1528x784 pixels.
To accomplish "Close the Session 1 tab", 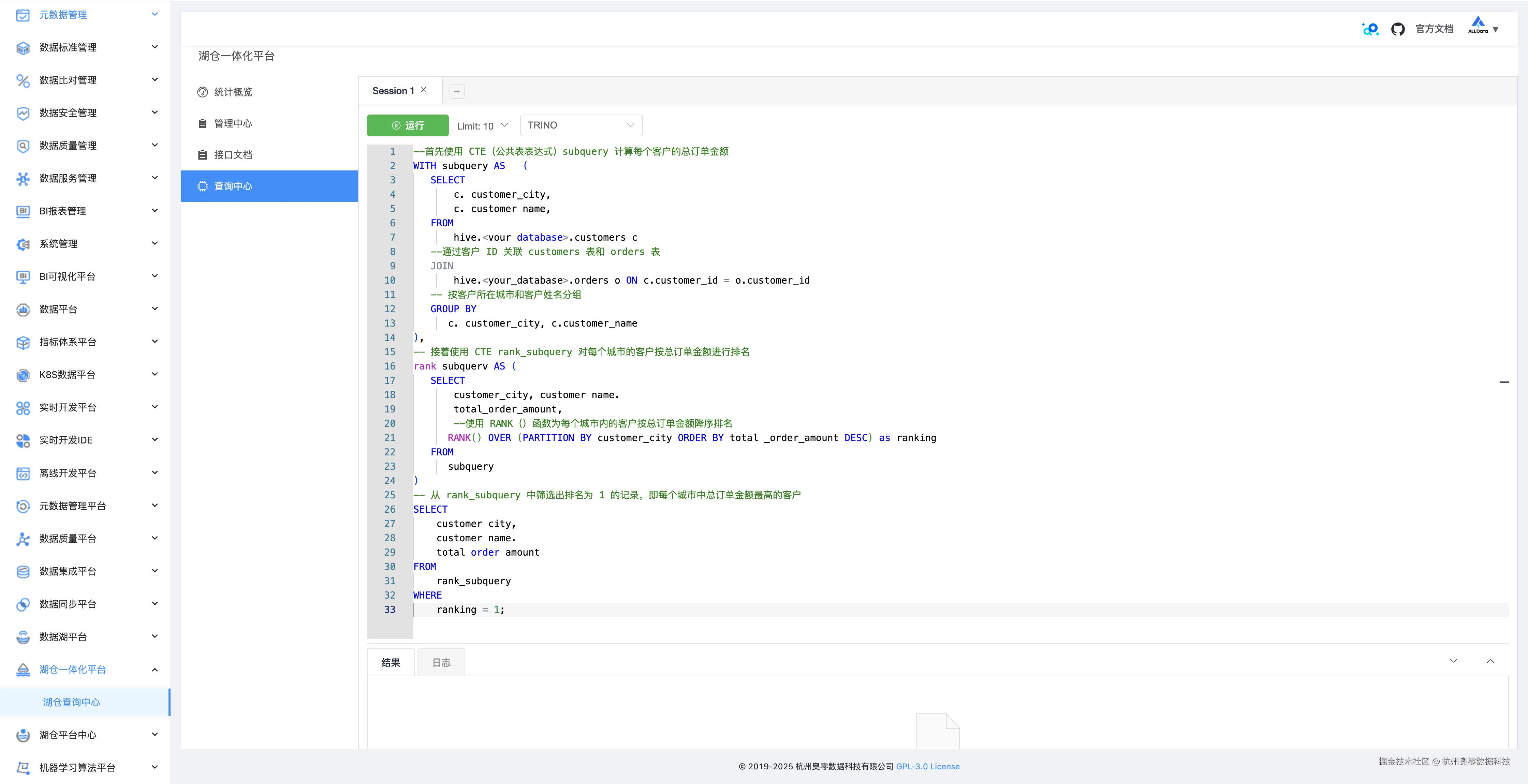I will click(x=424, y=90).
